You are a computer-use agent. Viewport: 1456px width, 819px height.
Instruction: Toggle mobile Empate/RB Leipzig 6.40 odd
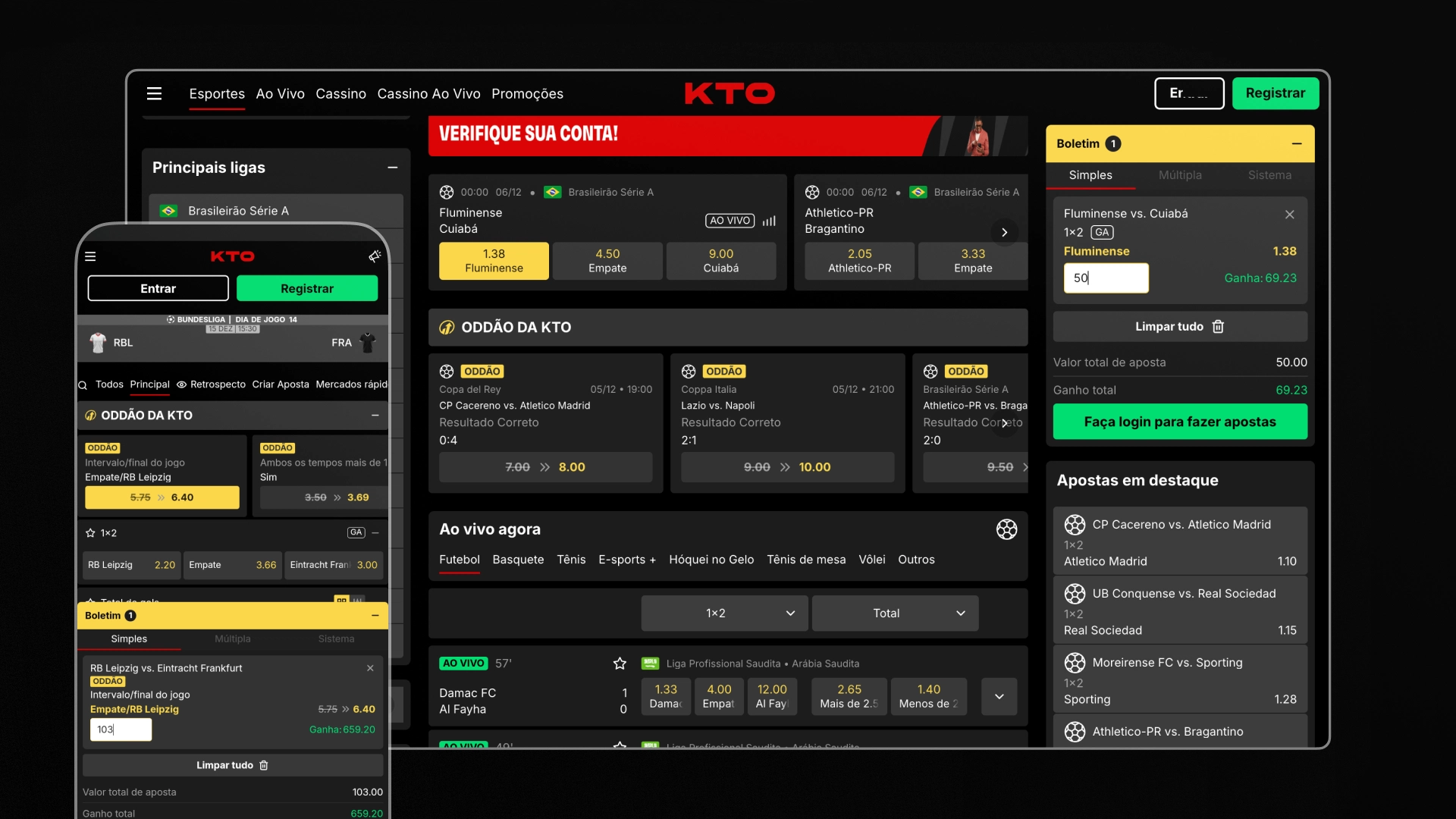162,497
